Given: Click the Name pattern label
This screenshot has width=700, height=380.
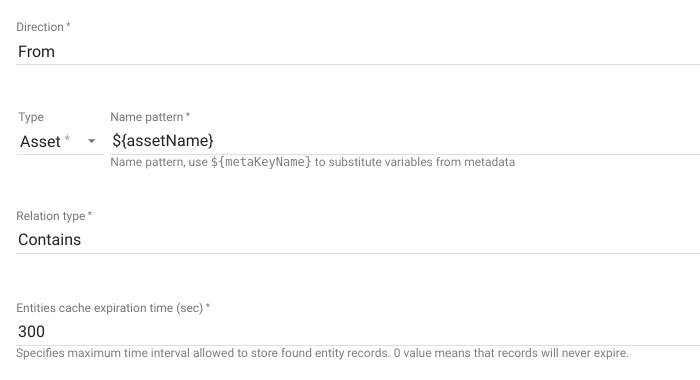Looking at the screenshot, I should [x=146, y=117].
